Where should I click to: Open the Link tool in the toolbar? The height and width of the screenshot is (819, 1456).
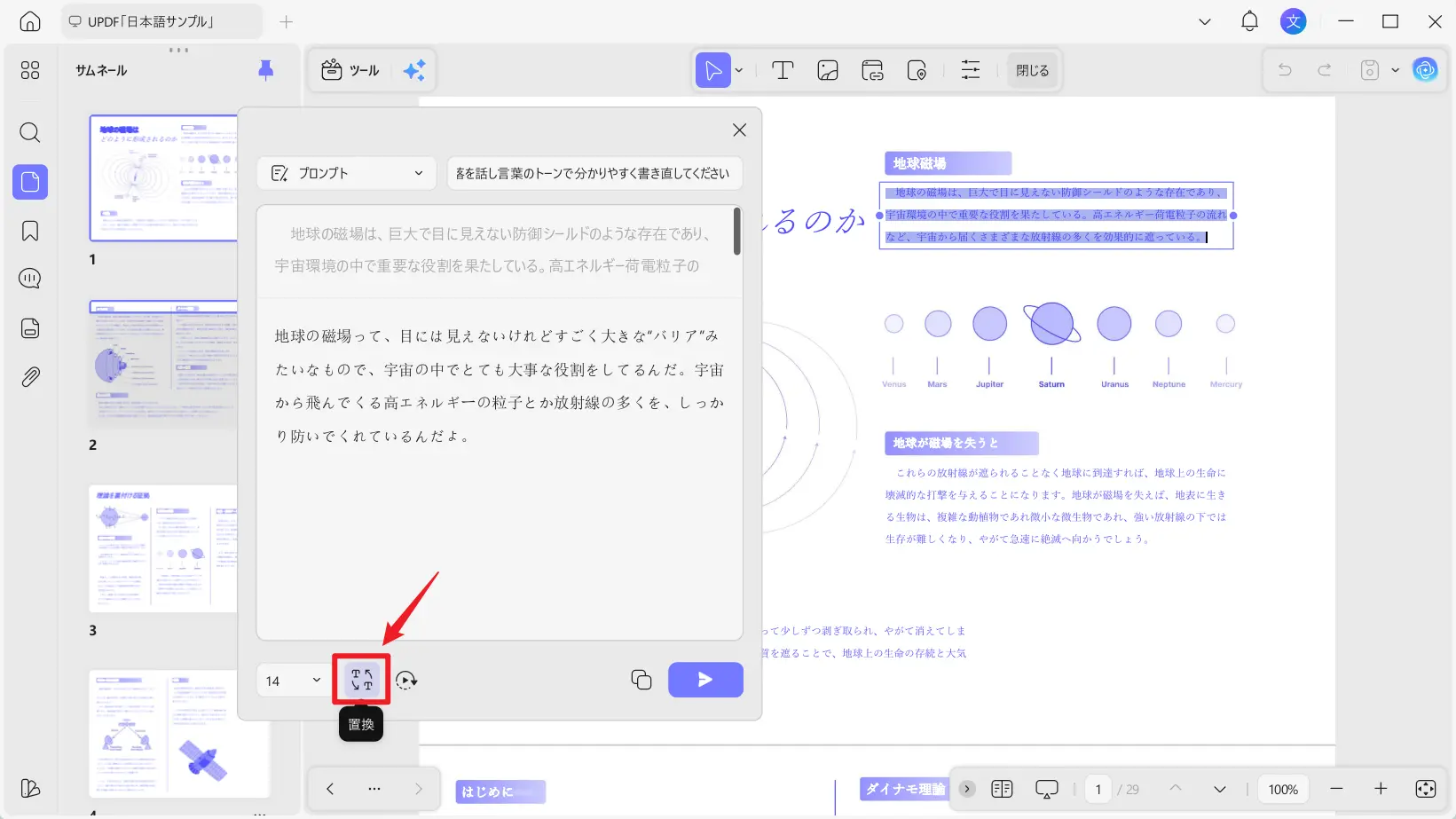coord(872,70)
